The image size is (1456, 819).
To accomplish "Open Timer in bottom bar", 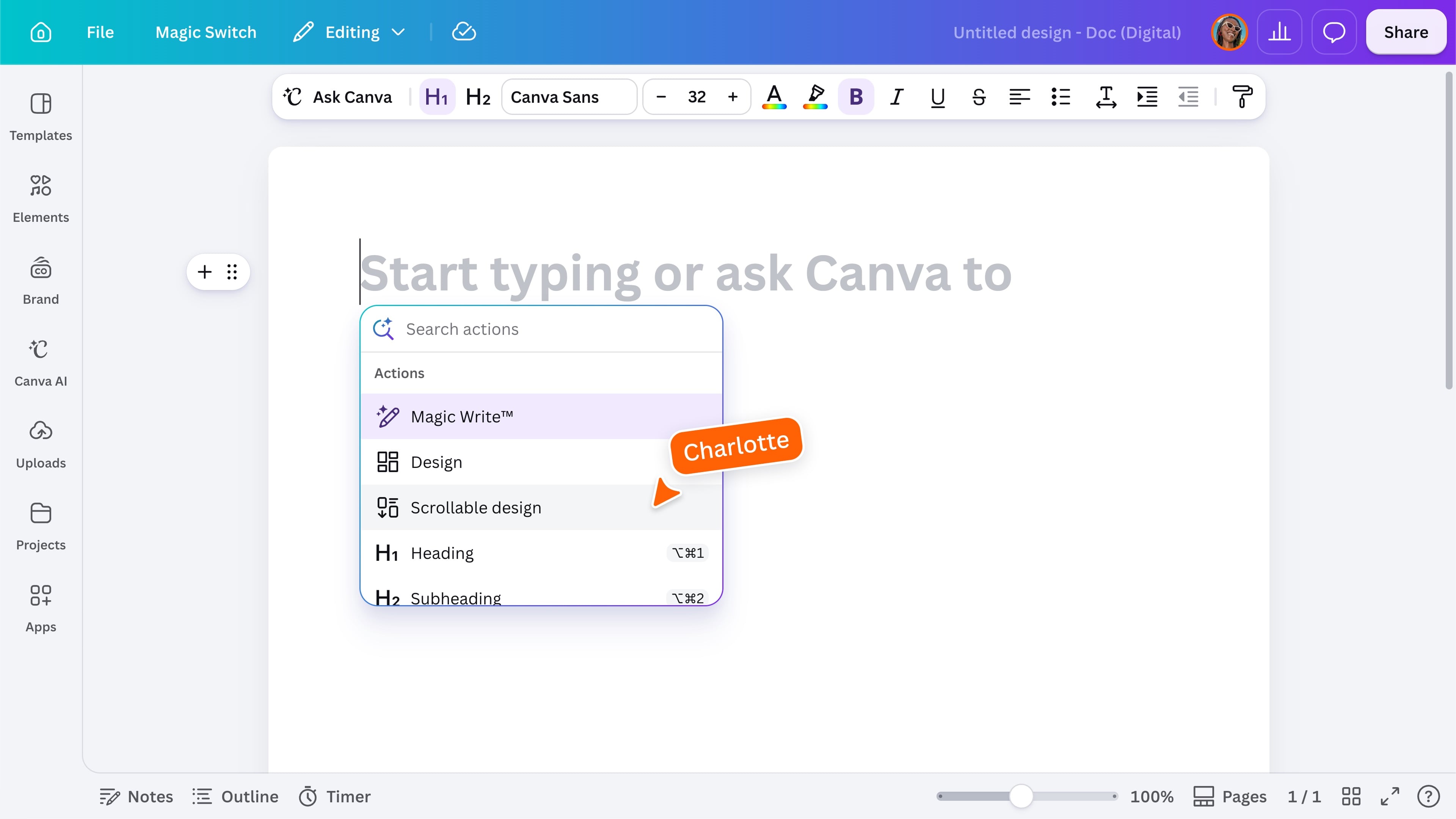I will (x=334, y=796).
